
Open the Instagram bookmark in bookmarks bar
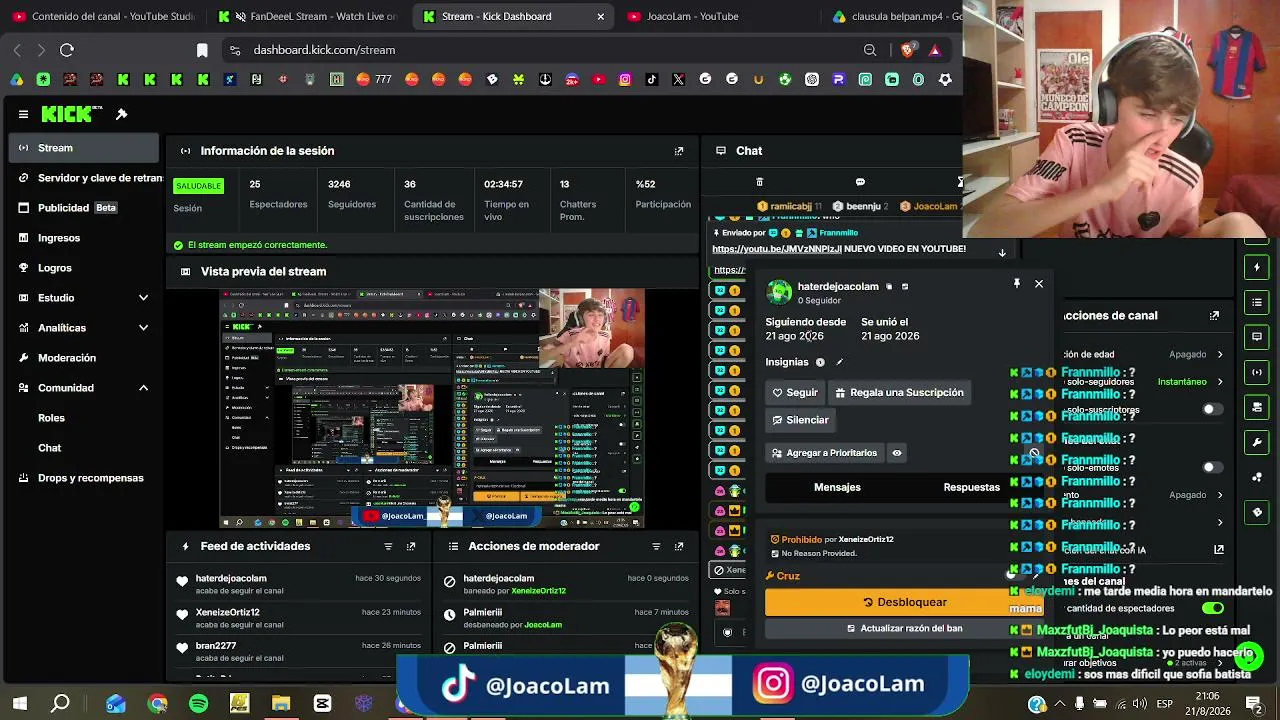(625, 79)
